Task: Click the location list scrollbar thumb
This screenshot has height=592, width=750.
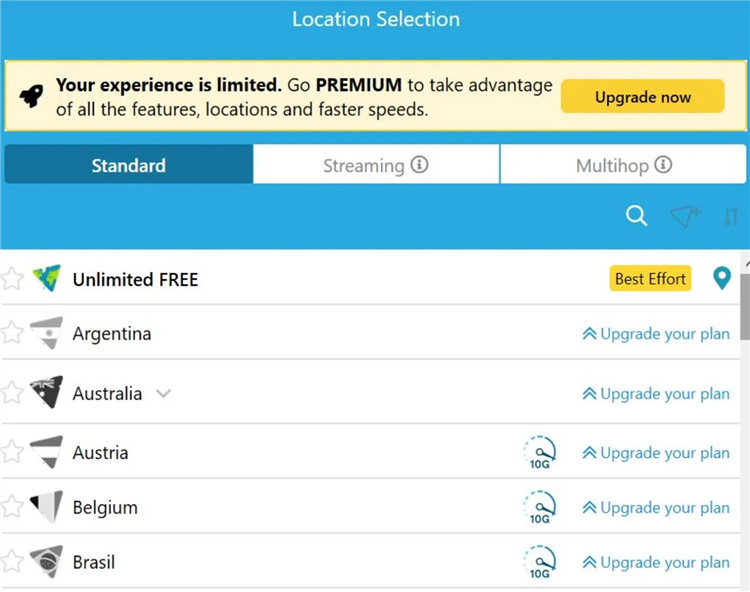Action: [x=745, y=307]
